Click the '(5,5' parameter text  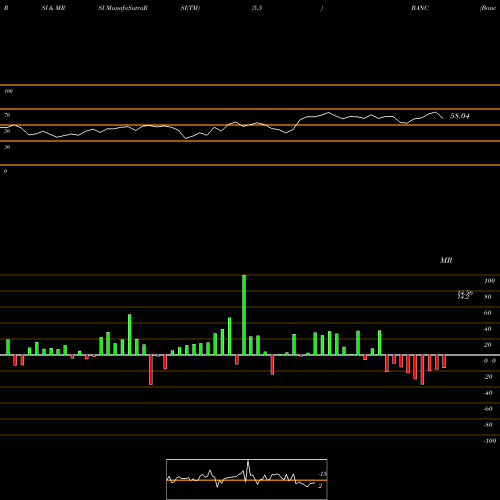pos(257,8)
